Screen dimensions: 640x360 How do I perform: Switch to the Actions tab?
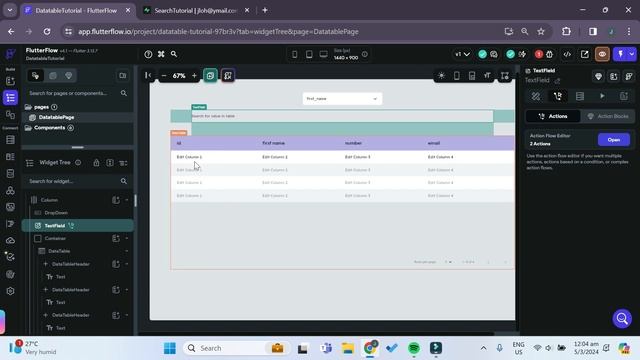pos(553,116)
